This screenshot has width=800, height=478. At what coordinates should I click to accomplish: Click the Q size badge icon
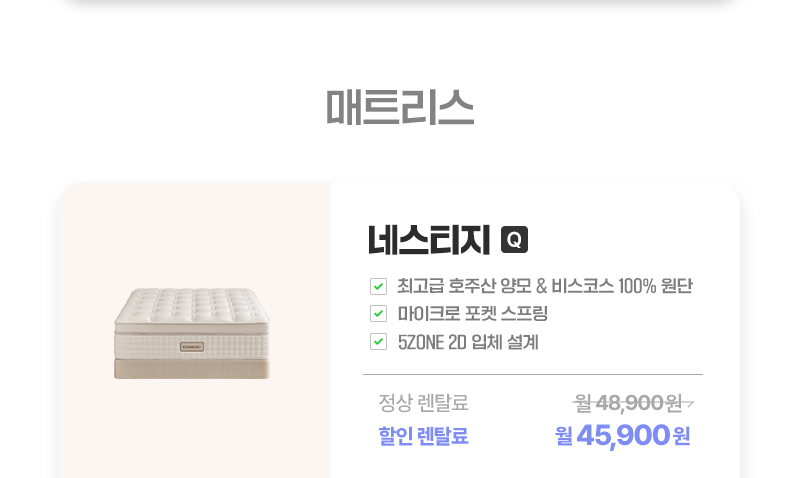pos(514,240)
